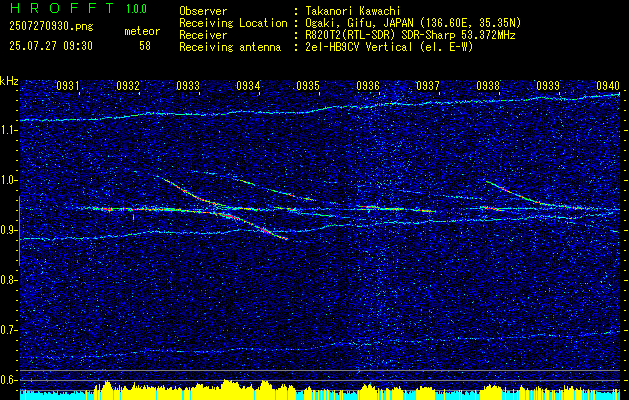Click the 0932 time marker
Screen dimensions: 629x400
[x=128, y=85]
